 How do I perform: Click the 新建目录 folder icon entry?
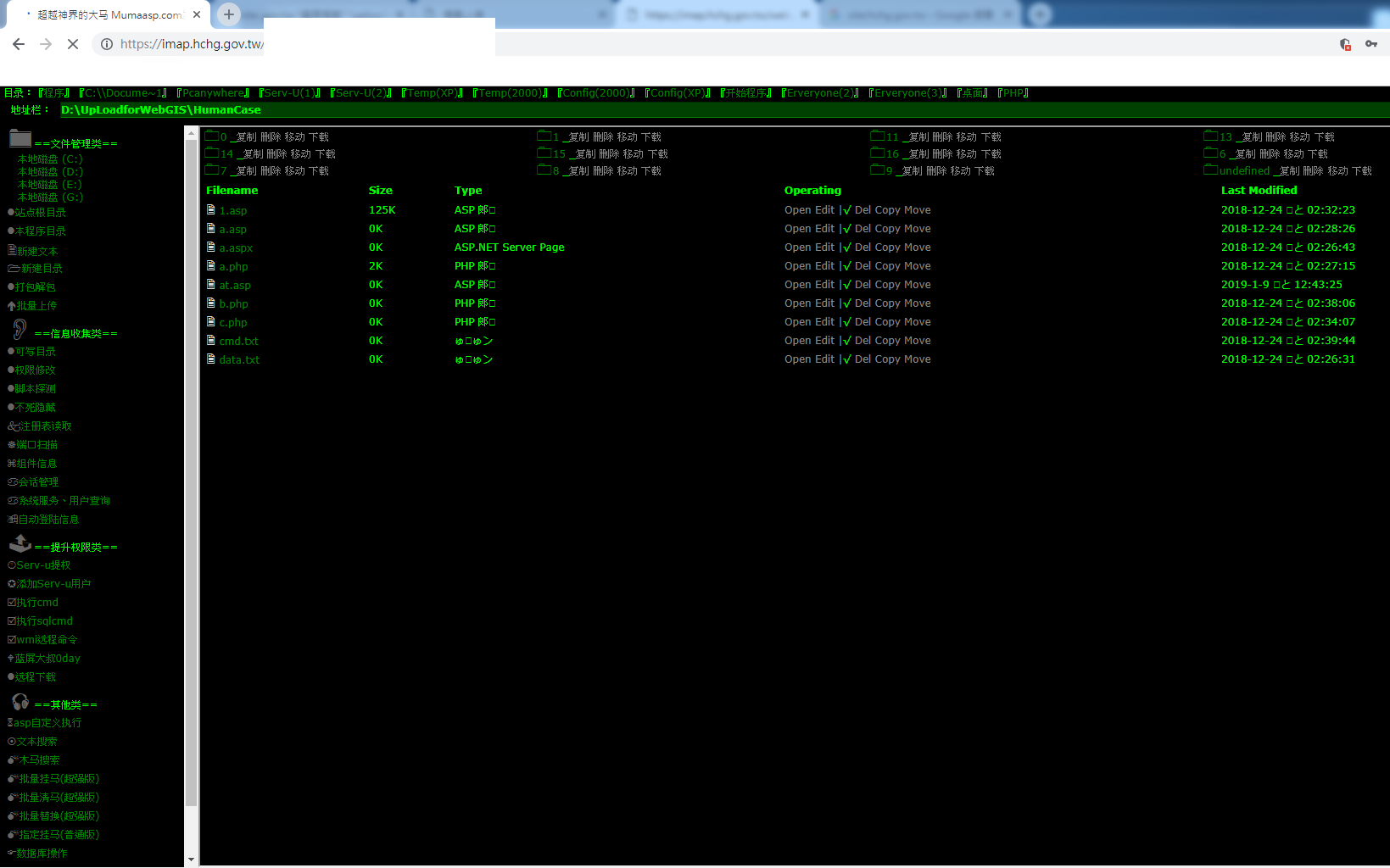pos(35,268)
